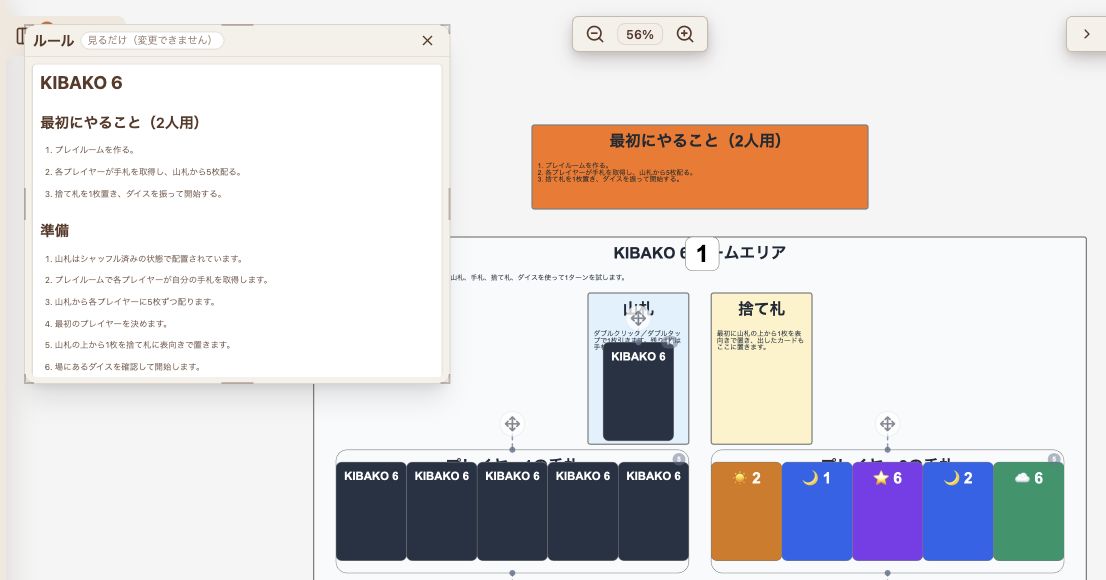Click the info badge on player 1's hand
Image resolution: width=1106 pixels, height=580 pixels.
[679, 459]
